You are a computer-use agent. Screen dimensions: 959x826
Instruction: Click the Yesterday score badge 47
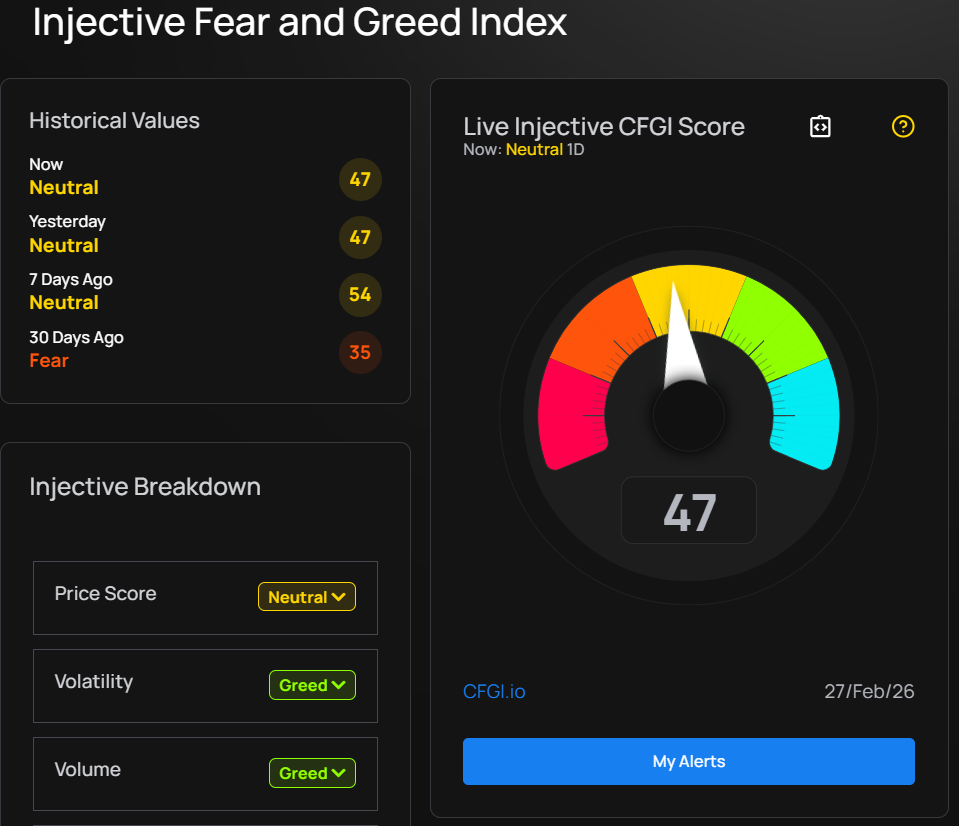(x=360, y=237)
